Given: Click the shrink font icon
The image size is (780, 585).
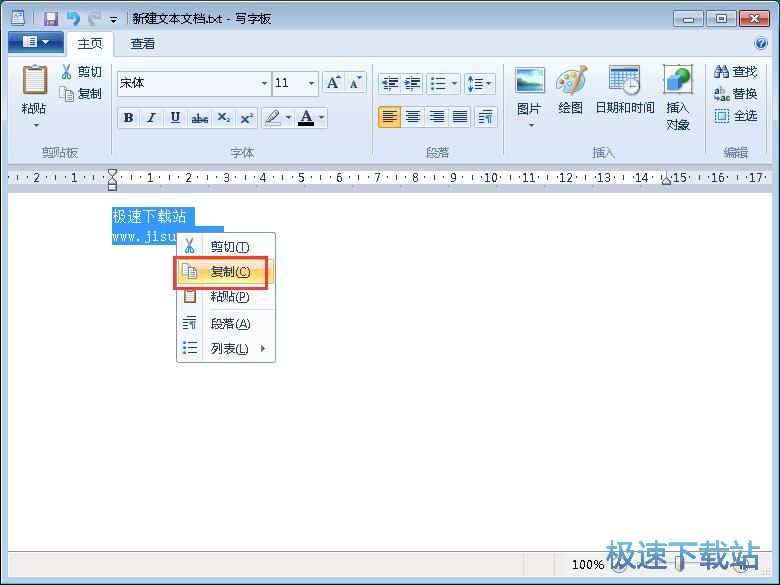Looking at the screenshot, I should (x=355, y=83).
